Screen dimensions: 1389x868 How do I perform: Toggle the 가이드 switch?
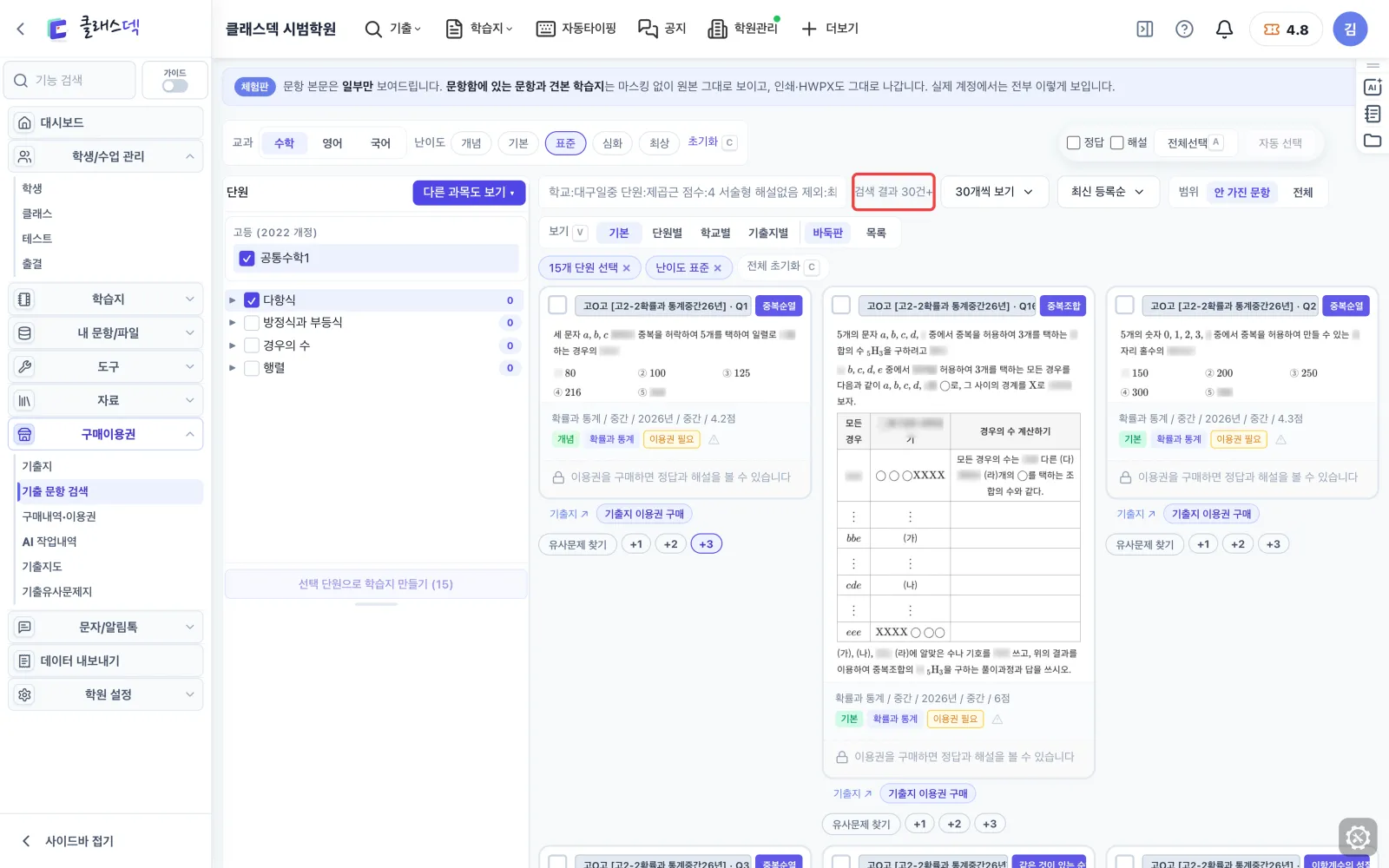pyautogui.click(x=174, y=86)
